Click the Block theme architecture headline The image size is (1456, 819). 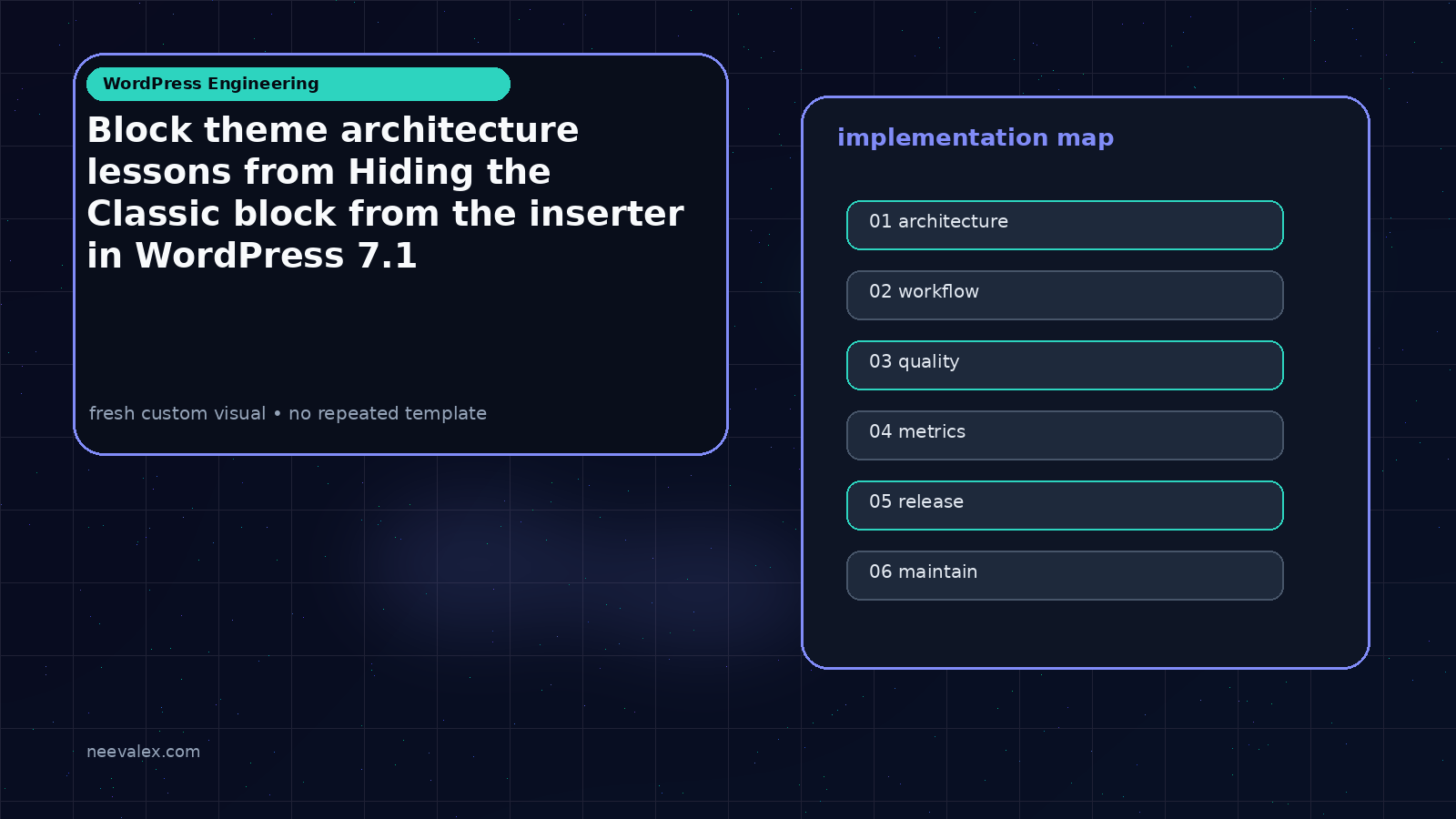coord(385,192)
